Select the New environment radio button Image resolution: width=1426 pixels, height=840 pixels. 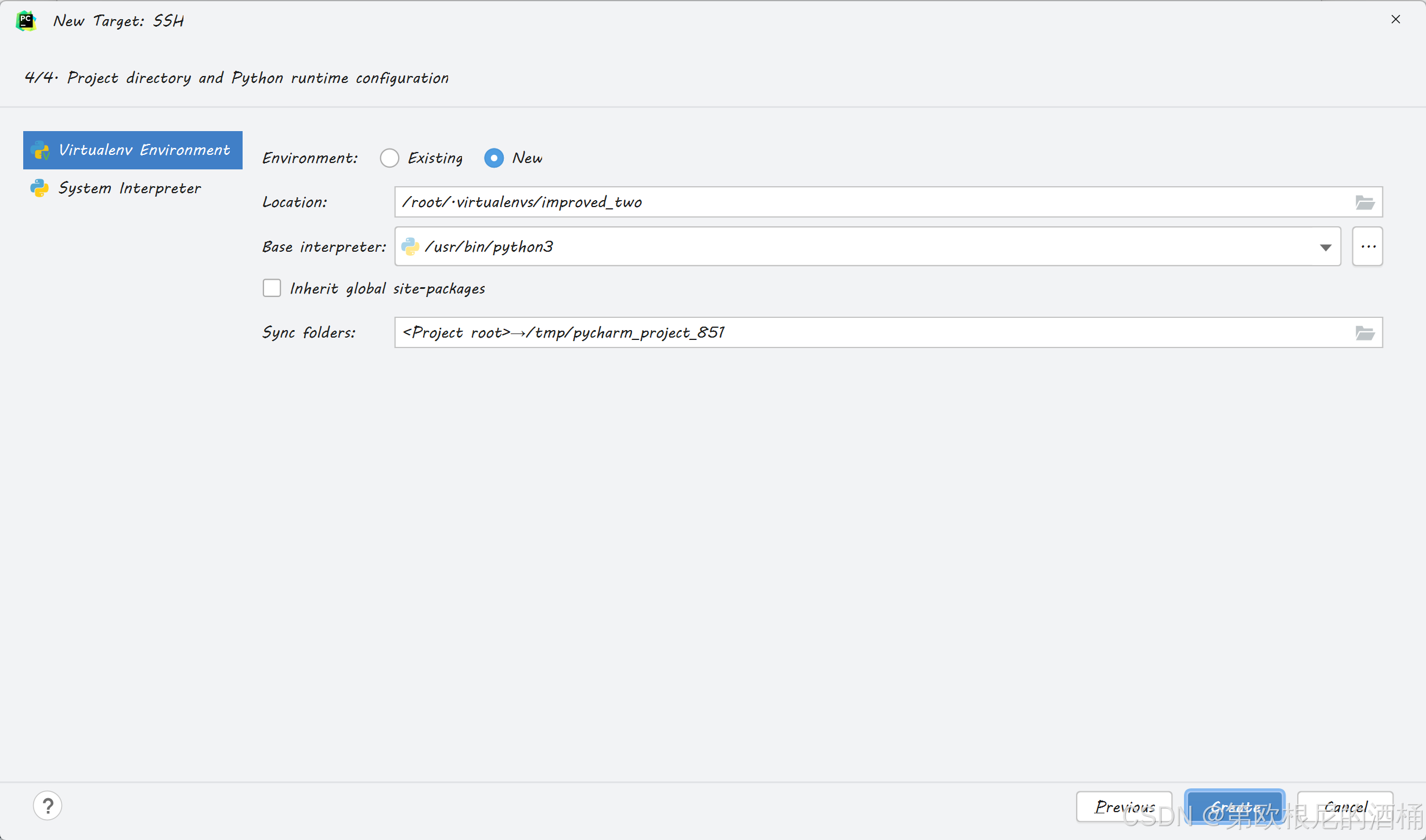(x=494, y=158)
